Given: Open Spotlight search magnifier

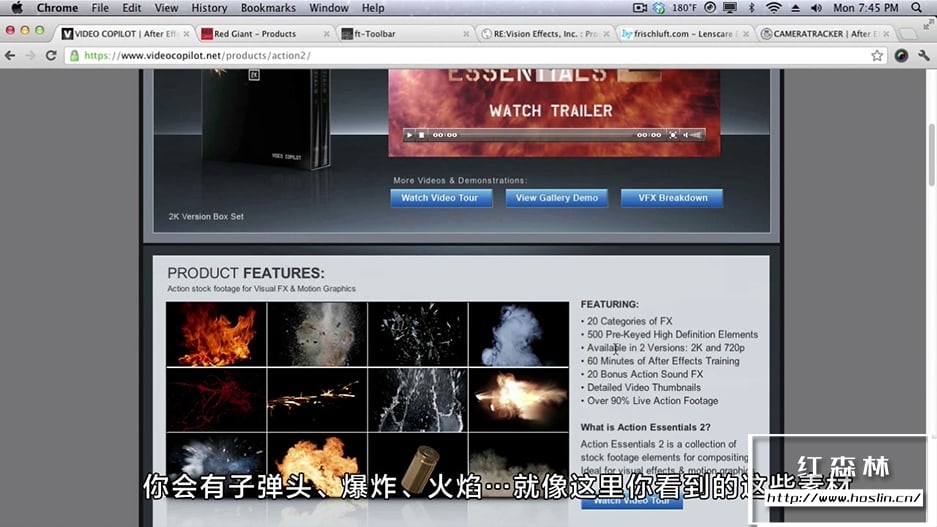Looking at the screenshot, I should click(x=917, y=8).
